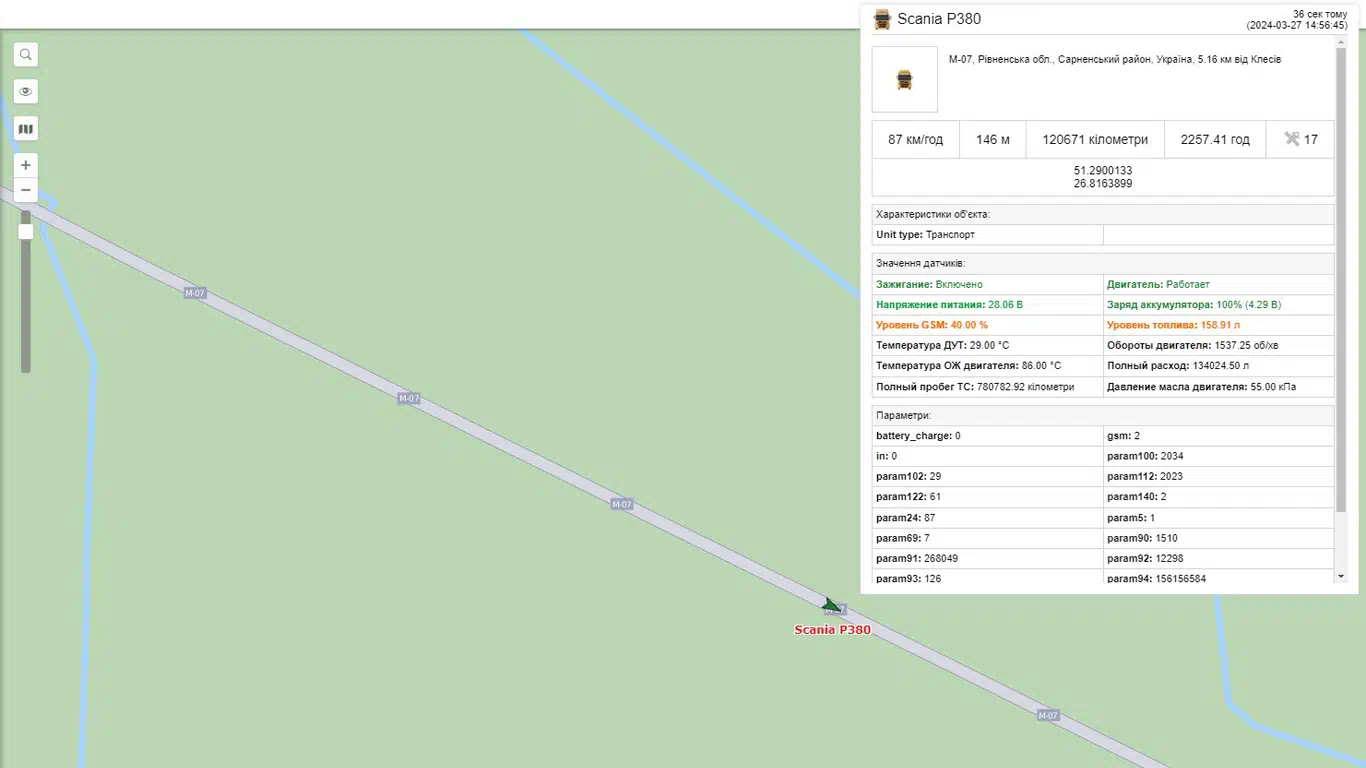This screenshot has width=1366, height=768.
Task: Click the Зажигание: Включено sensor
Action: click(x=987, y=285)
